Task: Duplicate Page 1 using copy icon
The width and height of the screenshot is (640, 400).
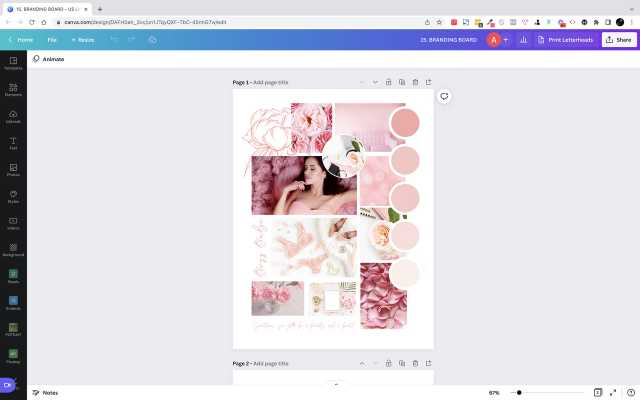Action: (x=401, y=82)
